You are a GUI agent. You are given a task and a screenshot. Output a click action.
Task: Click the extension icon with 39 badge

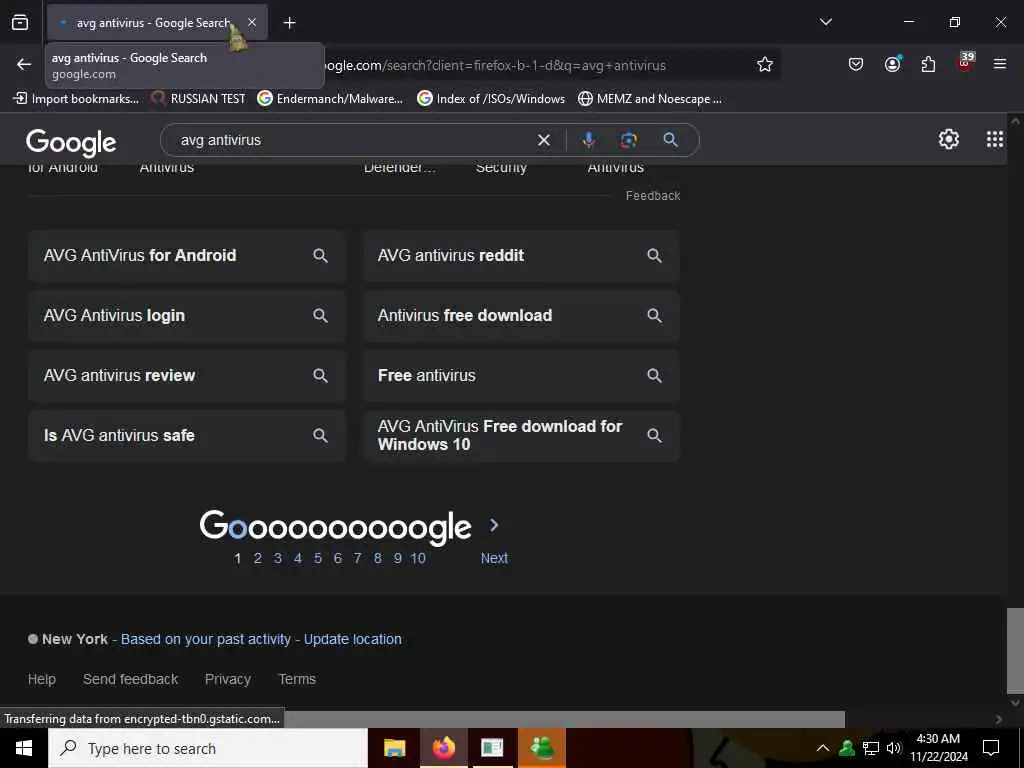[965, 63]
